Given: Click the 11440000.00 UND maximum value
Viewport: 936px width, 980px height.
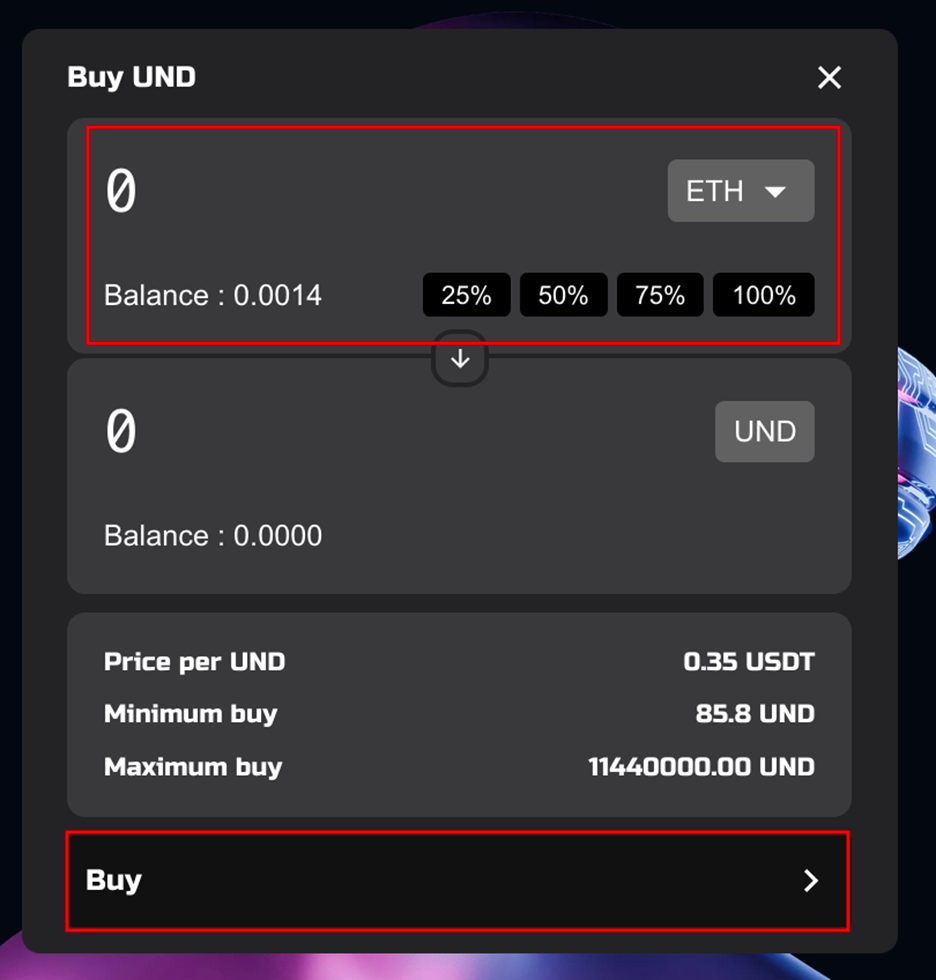Looking at the screenshot, I should coord(701,767).
